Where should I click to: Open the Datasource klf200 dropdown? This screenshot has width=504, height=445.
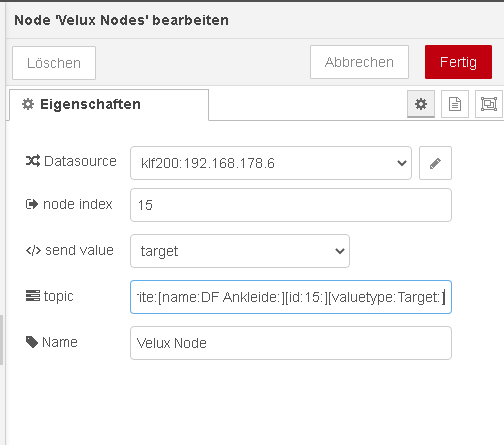click(x=271, y=163)
